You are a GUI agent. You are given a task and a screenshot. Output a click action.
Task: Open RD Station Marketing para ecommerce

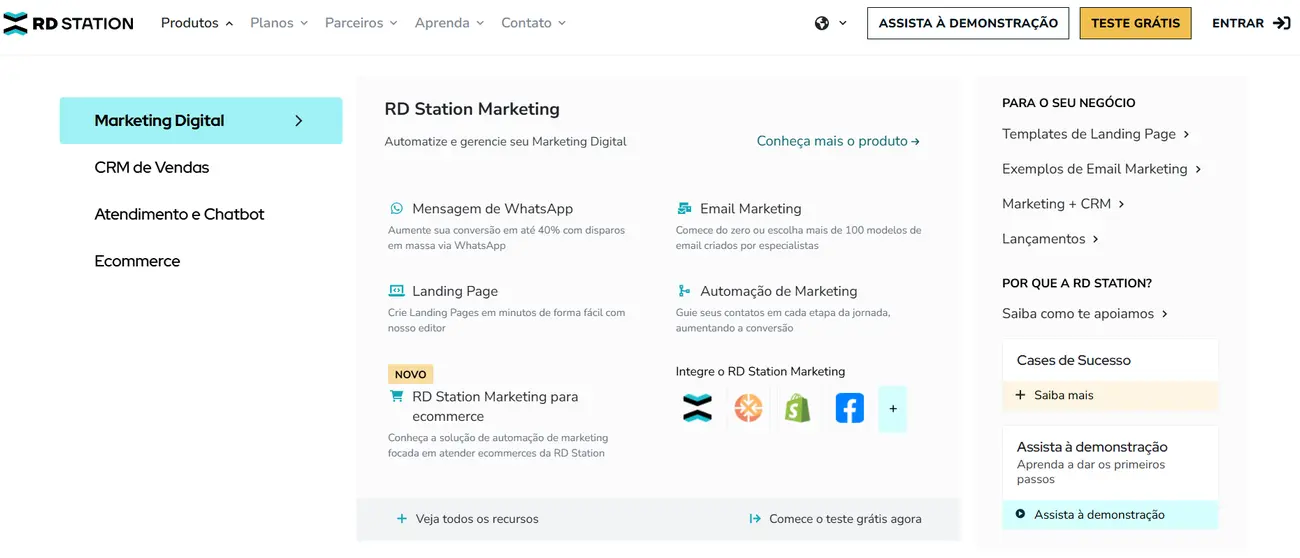tap(495, 406)
